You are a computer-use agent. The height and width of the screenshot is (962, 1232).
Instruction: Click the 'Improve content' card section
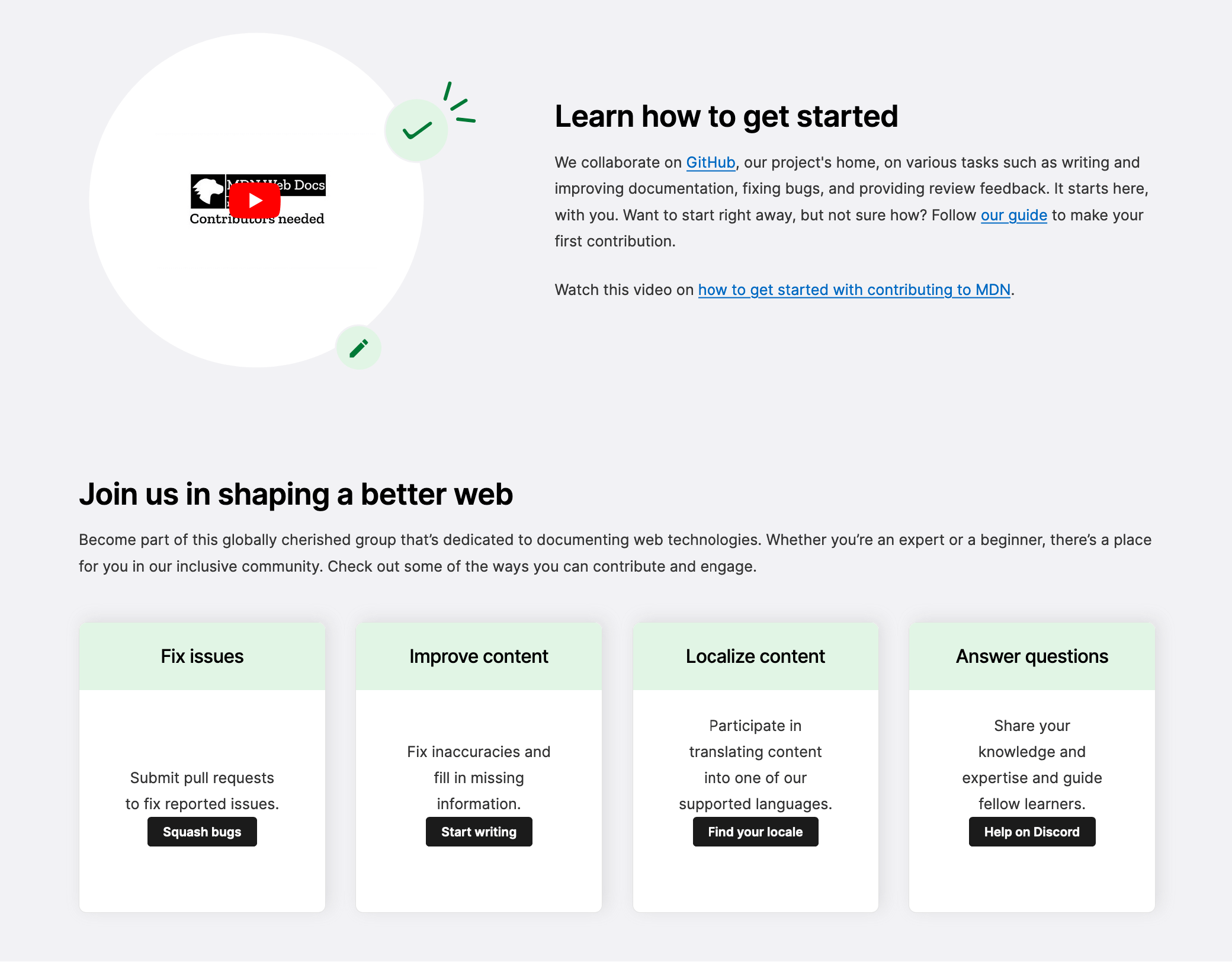pyautogui.click(x=478, y=765)
